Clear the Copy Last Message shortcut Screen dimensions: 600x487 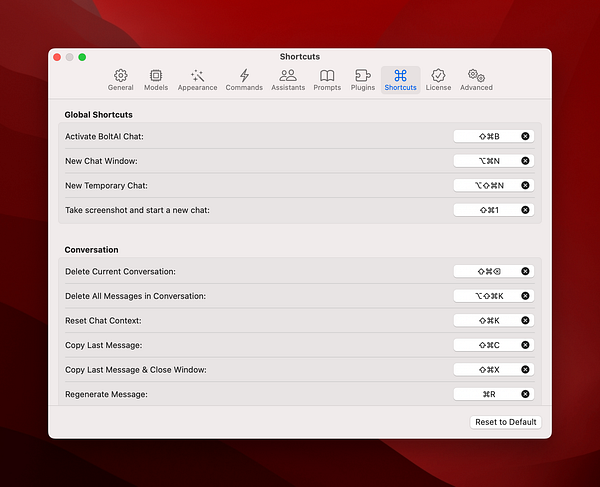pos(525,345)
